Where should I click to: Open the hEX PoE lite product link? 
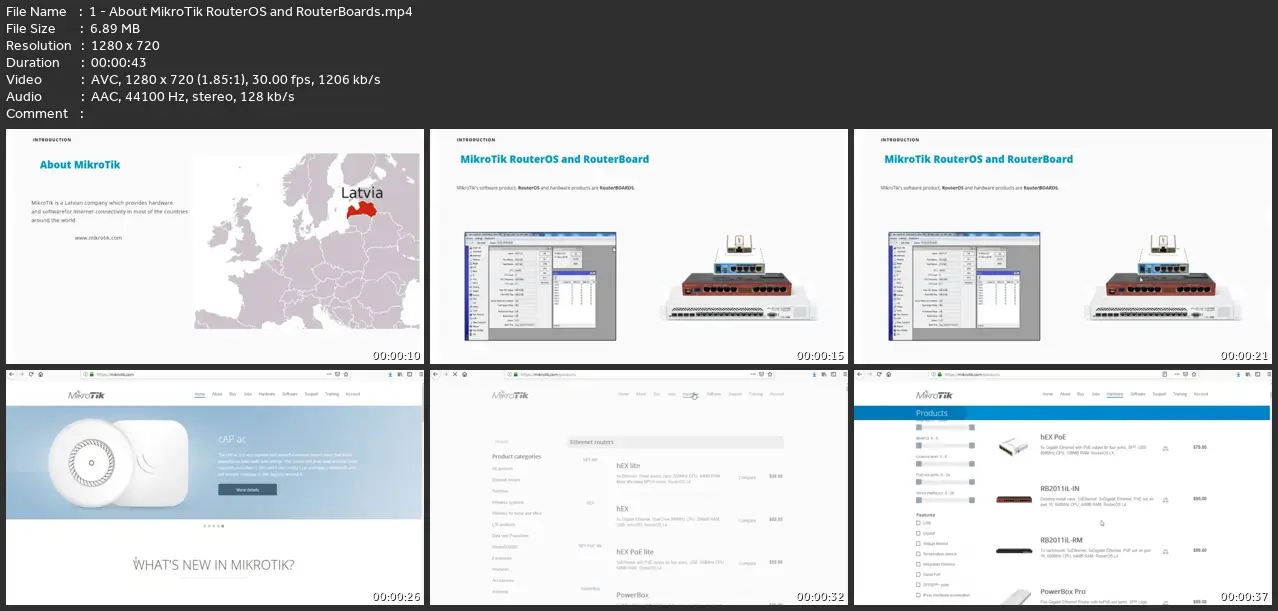pyautogui.click(x=635, y=551)
